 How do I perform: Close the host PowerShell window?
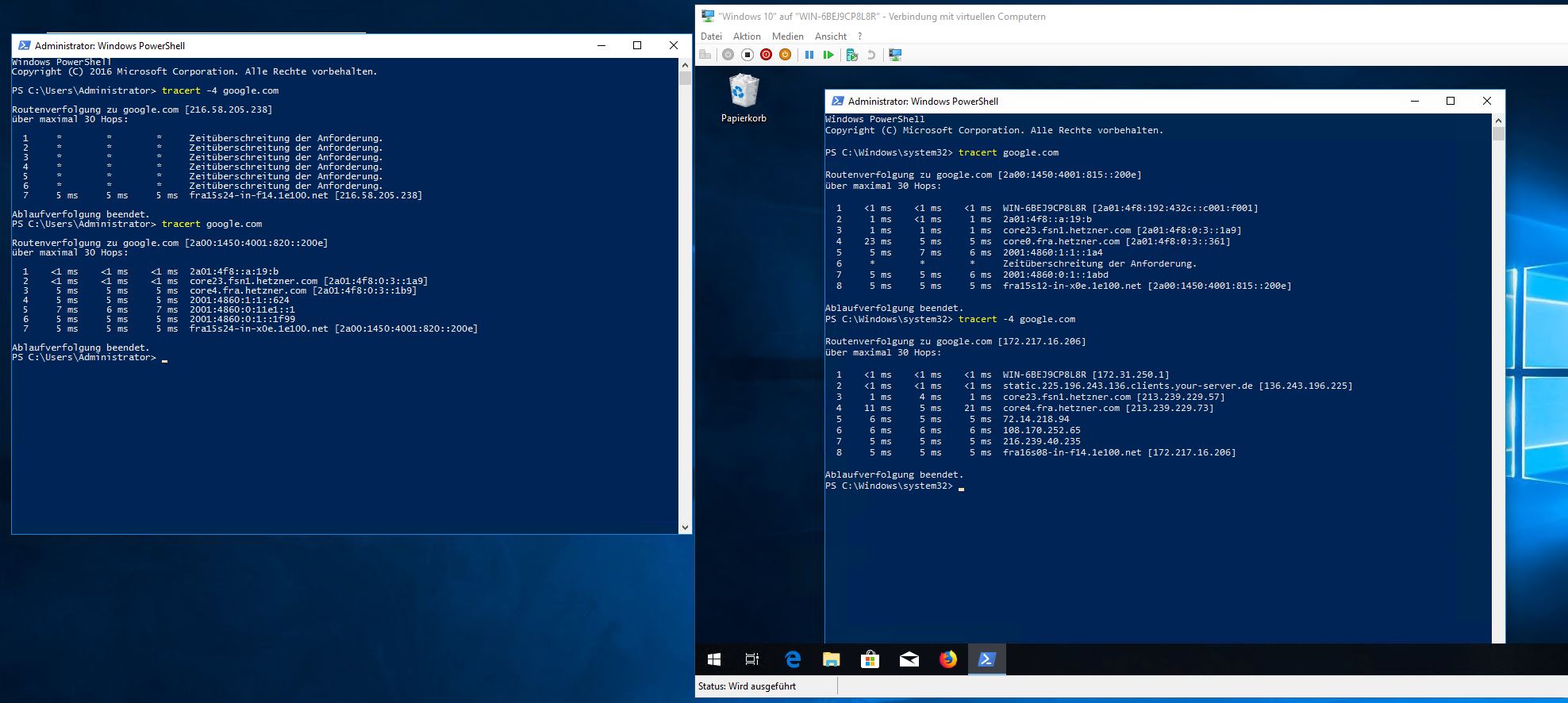click(674, 45)
